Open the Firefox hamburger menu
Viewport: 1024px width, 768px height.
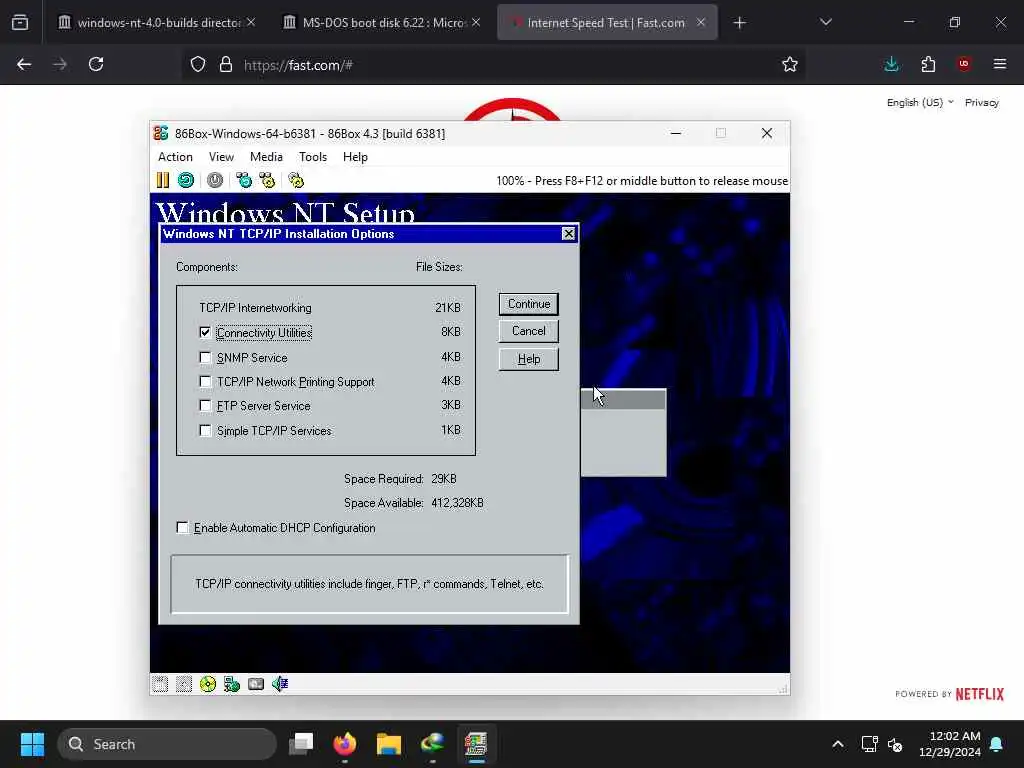click(x=1000, y=64)
